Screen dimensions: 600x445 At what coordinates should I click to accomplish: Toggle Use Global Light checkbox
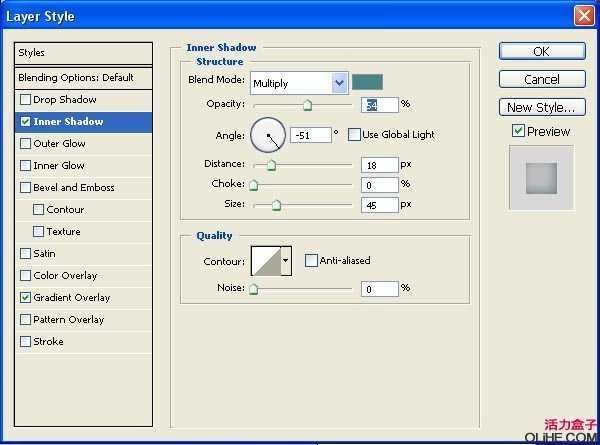(354, 134)
